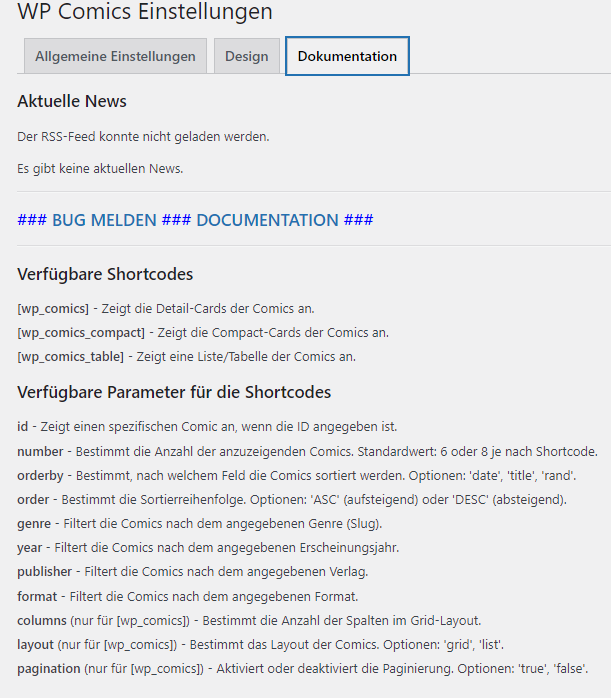
Task: Click the orderby parameter name
Action: pyautogui.click(x=40, y=475)
